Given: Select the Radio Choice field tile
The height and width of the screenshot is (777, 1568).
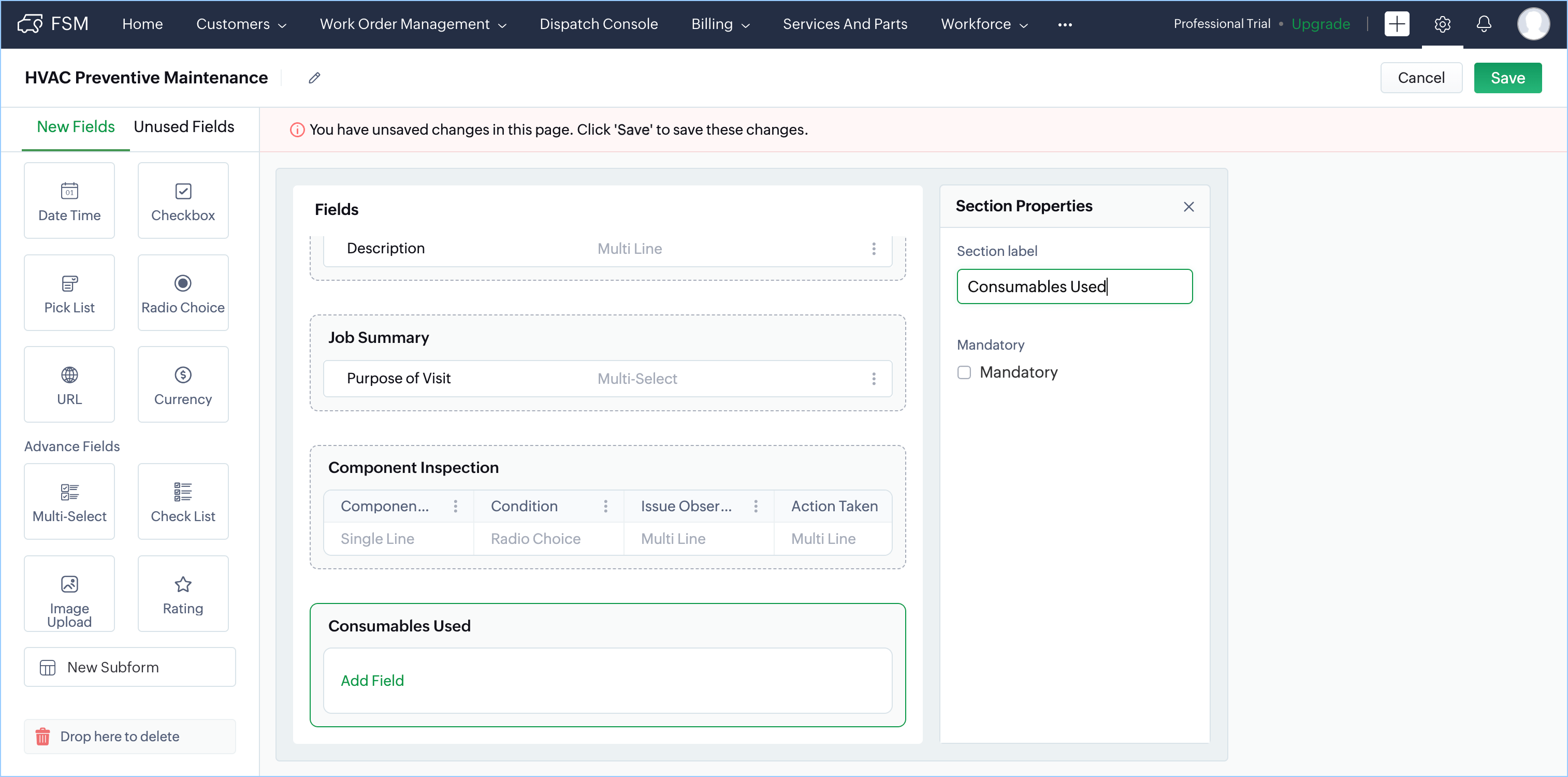Looking at the screenshot, I should (x=183, y=293).
